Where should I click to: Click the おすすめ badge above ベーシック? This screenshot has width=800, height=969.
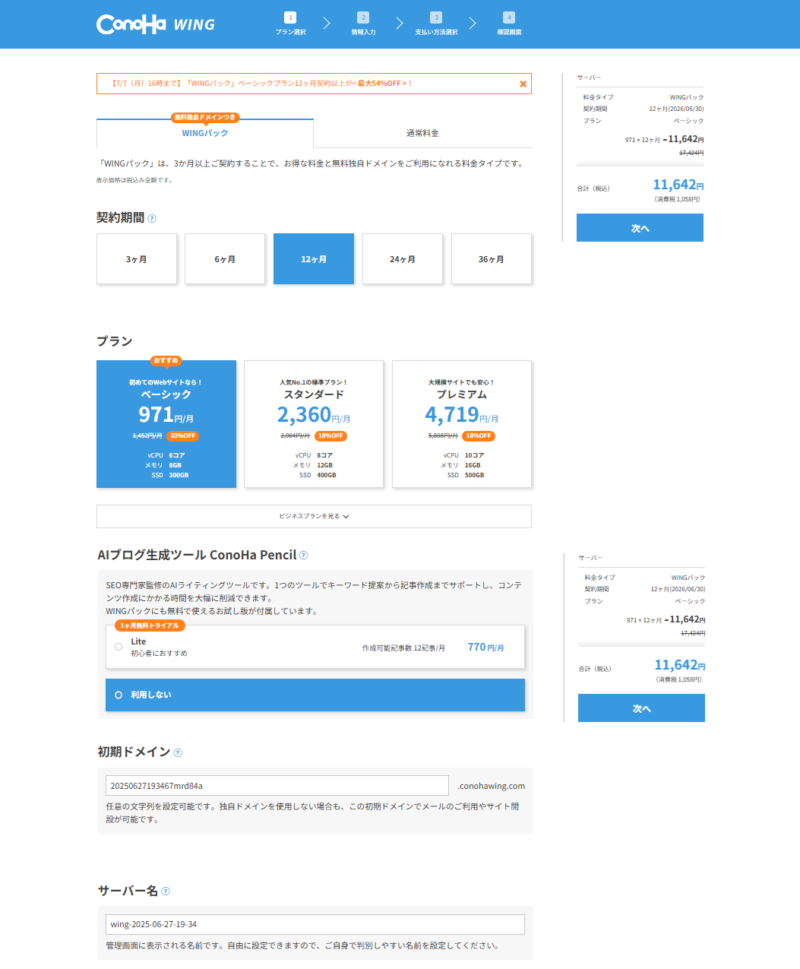[166, 360]
